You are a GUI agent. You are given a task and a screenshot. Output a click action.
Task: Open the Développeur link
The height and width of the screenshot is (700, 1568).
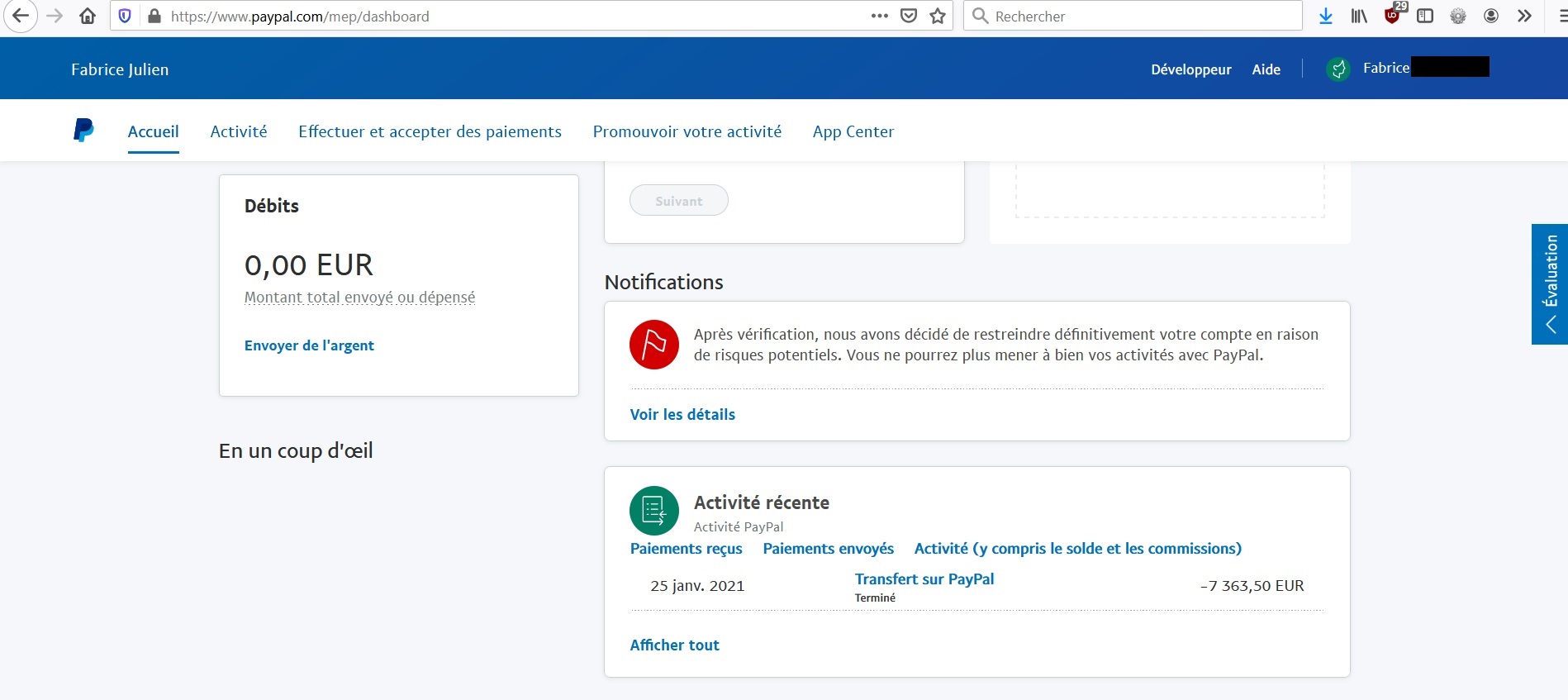click(x=1191, y=69)
